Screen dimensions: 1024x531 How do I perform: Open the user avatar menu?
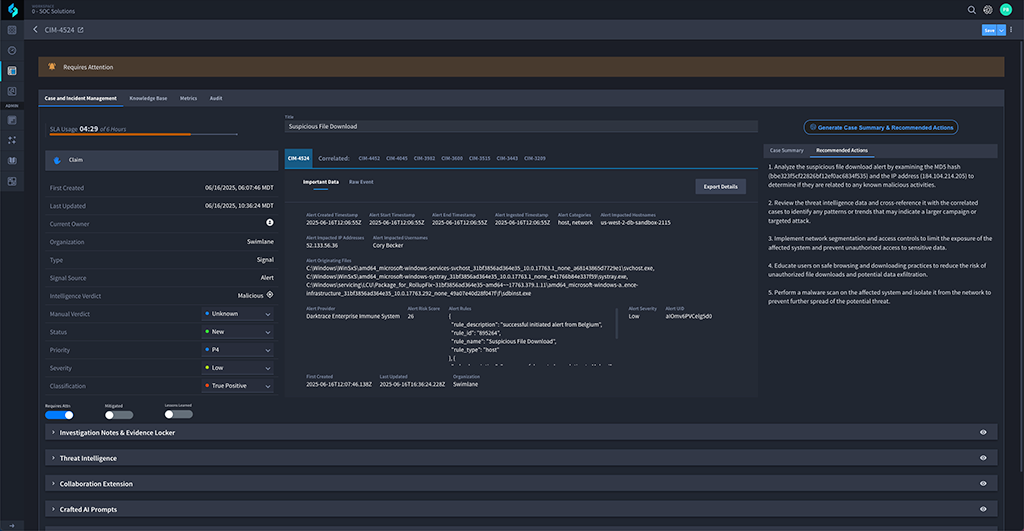pos(1006,10)
